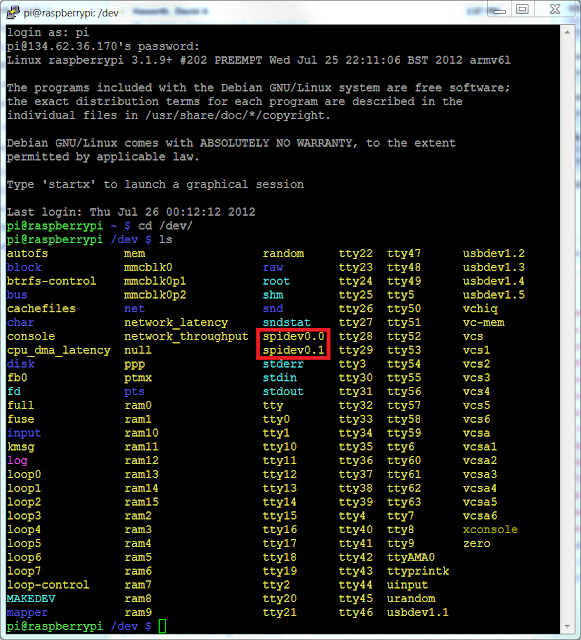
Task: Click the 'cachefiles' entry
Action: pos(41,309)
